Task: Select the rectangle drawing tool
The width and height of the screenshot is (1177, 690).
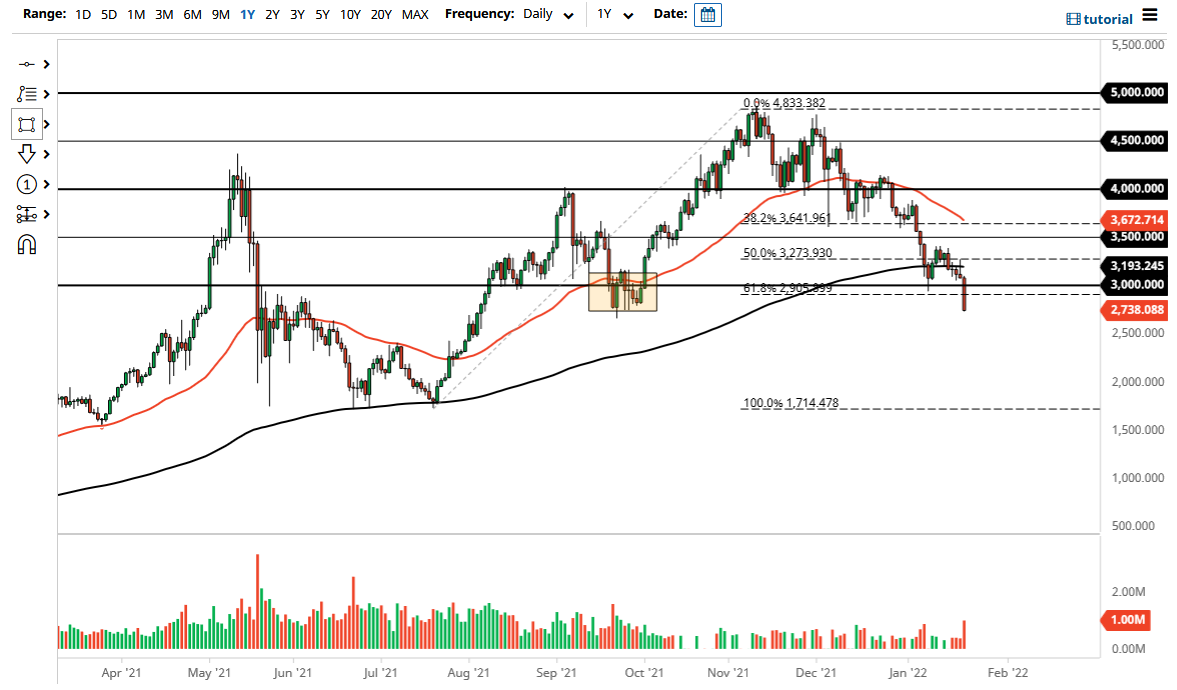Action: [x=28, y=124]
